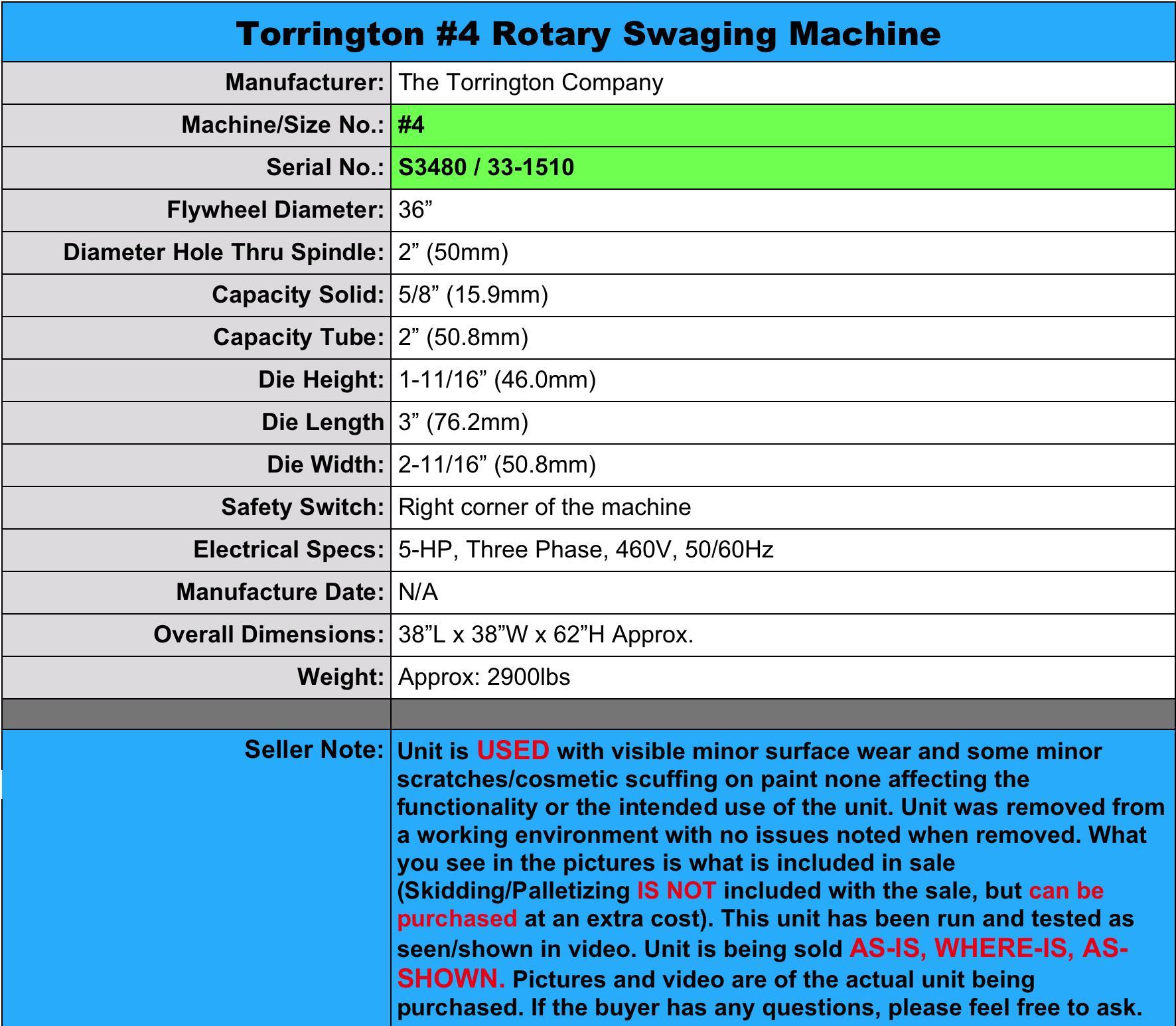
Task: Click the green '#4' value cell
Action: pos(783,125)
